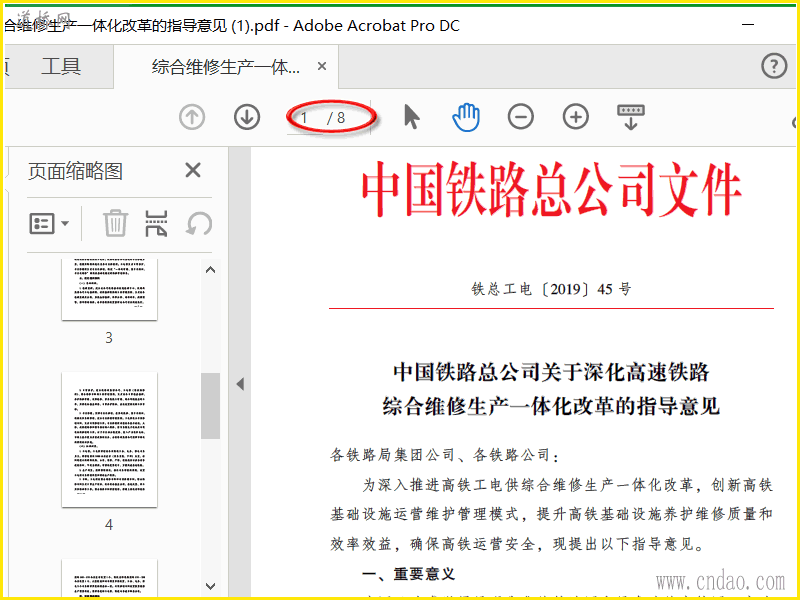
Task: Click the page number input field
Action: click(x=304, y=118)
